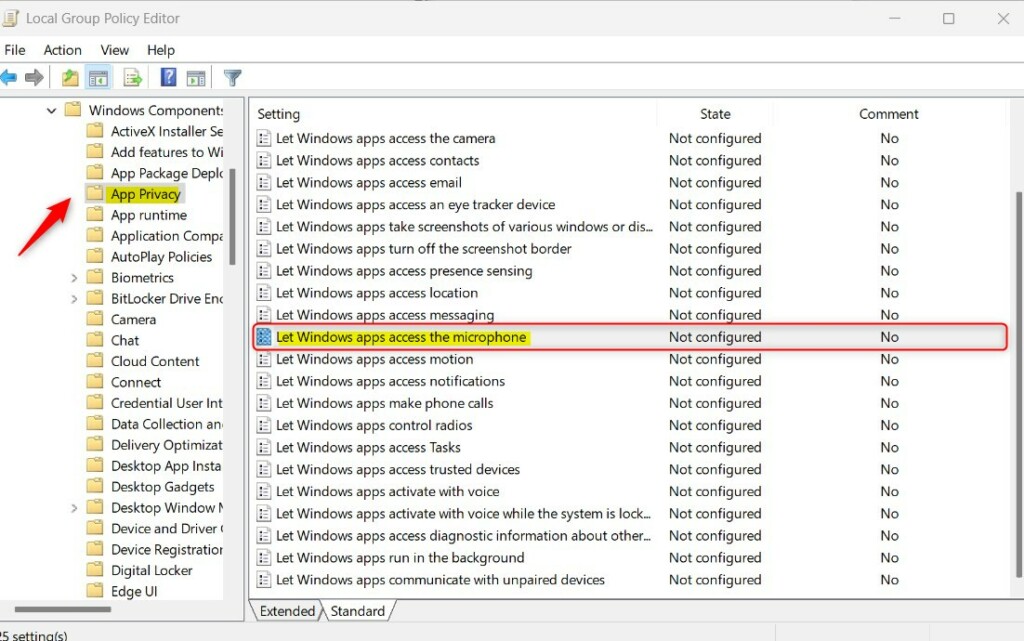Sort by the State column header
Screen dimensions: 1024x641
point(715,114)
